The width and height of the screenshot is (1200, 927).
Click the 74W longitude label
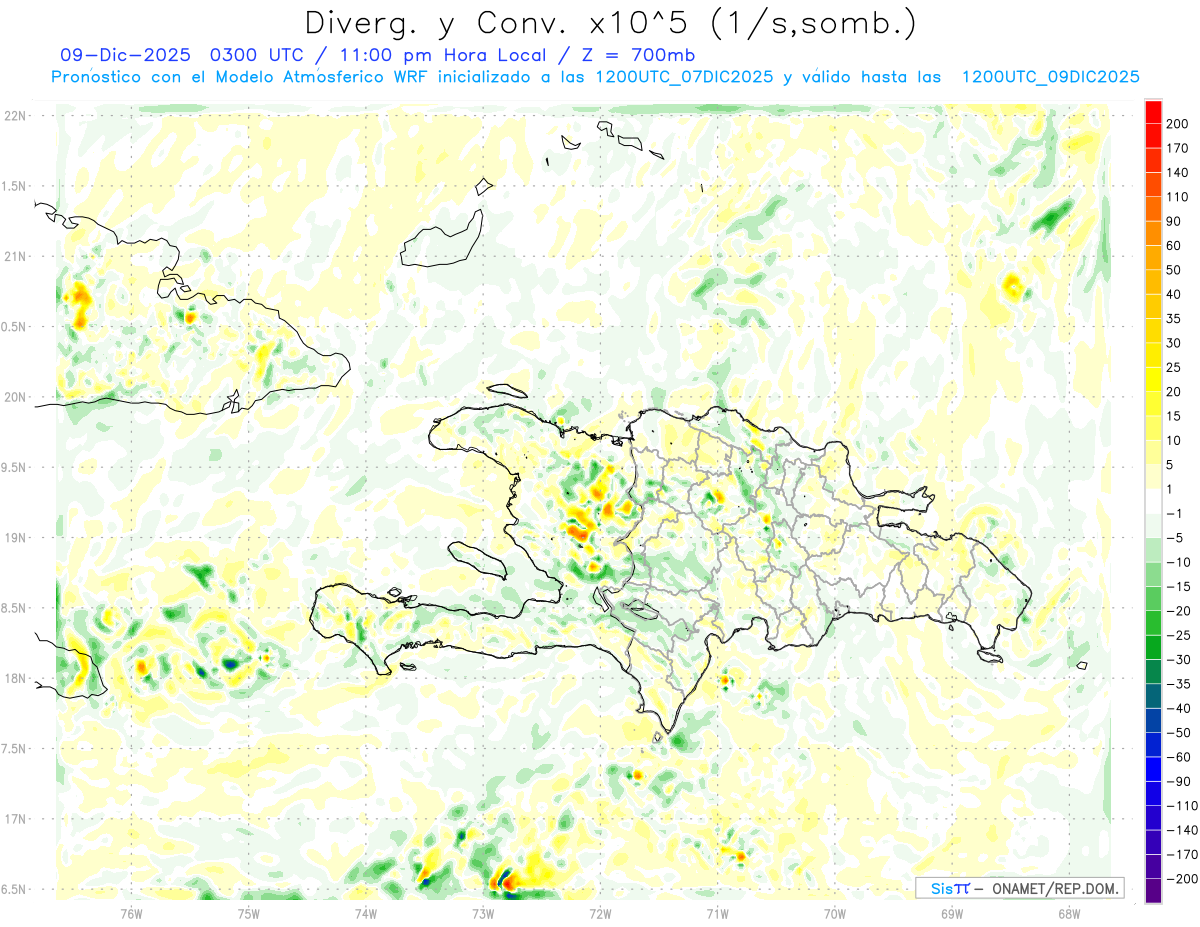coord(365,913)
